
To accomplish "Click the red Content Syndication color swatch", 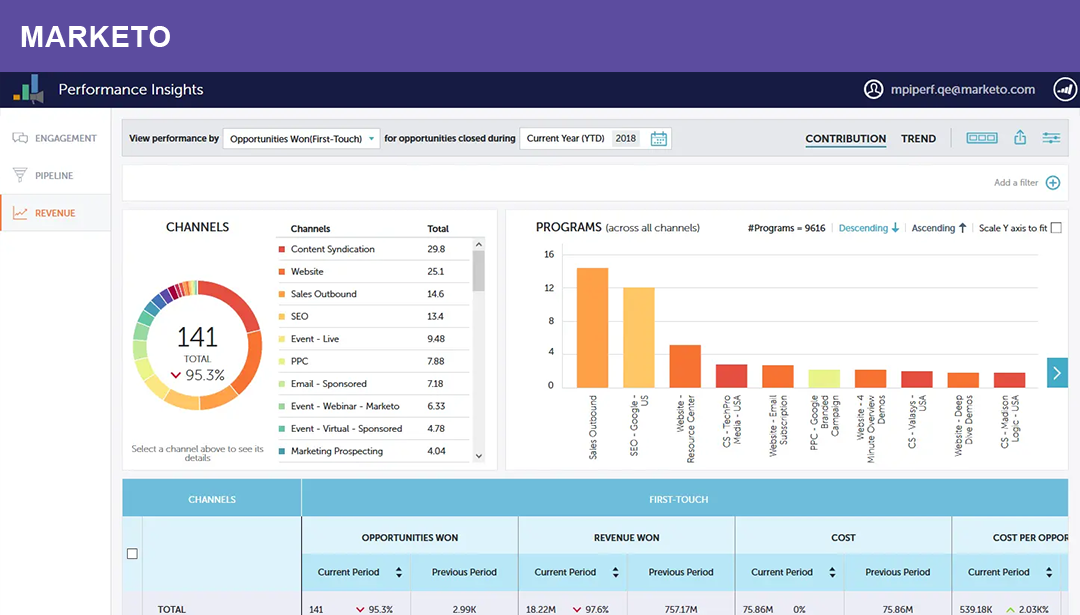I will (281, 249).
